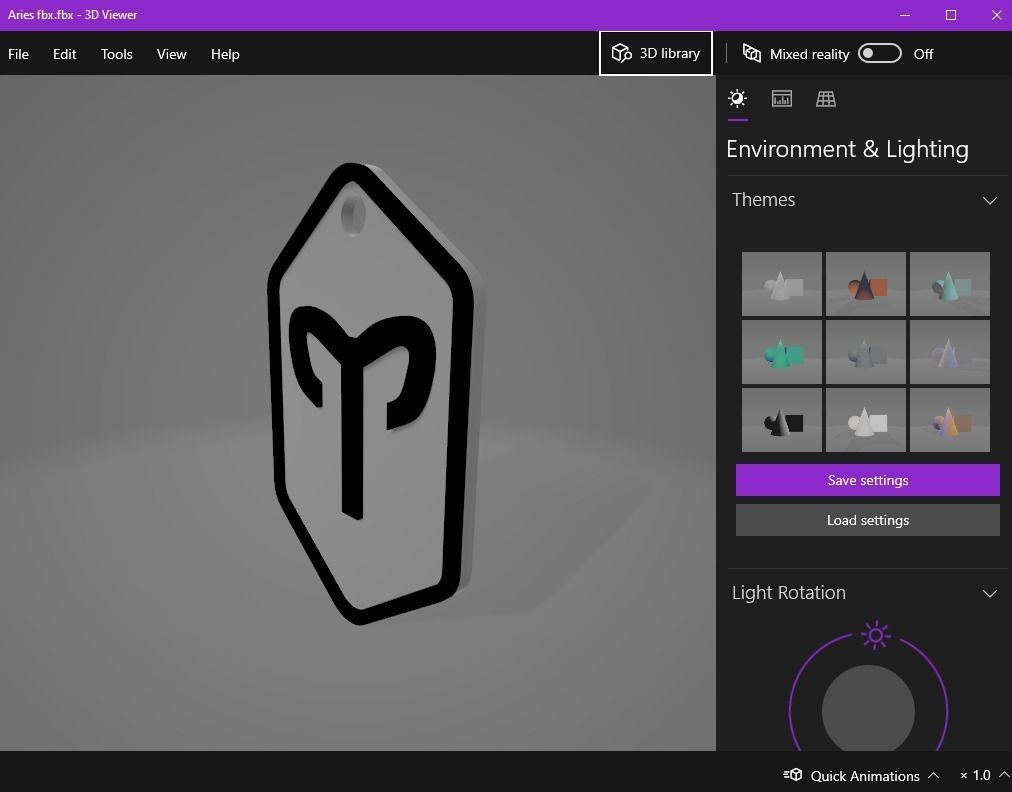This screenshot has height=792, width=1012.
Task: Open the View menu
Action: click(x=171, y=54)
